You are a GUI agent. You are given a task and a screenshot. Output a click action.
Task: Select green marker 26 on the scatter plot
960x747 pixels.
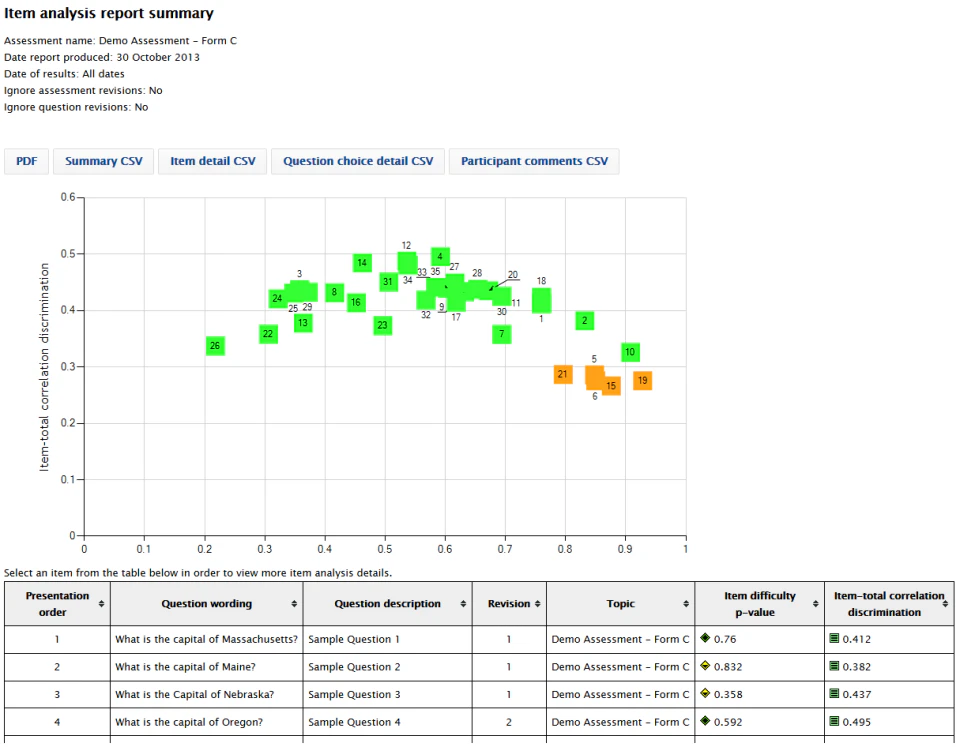[x=215, y=345]
